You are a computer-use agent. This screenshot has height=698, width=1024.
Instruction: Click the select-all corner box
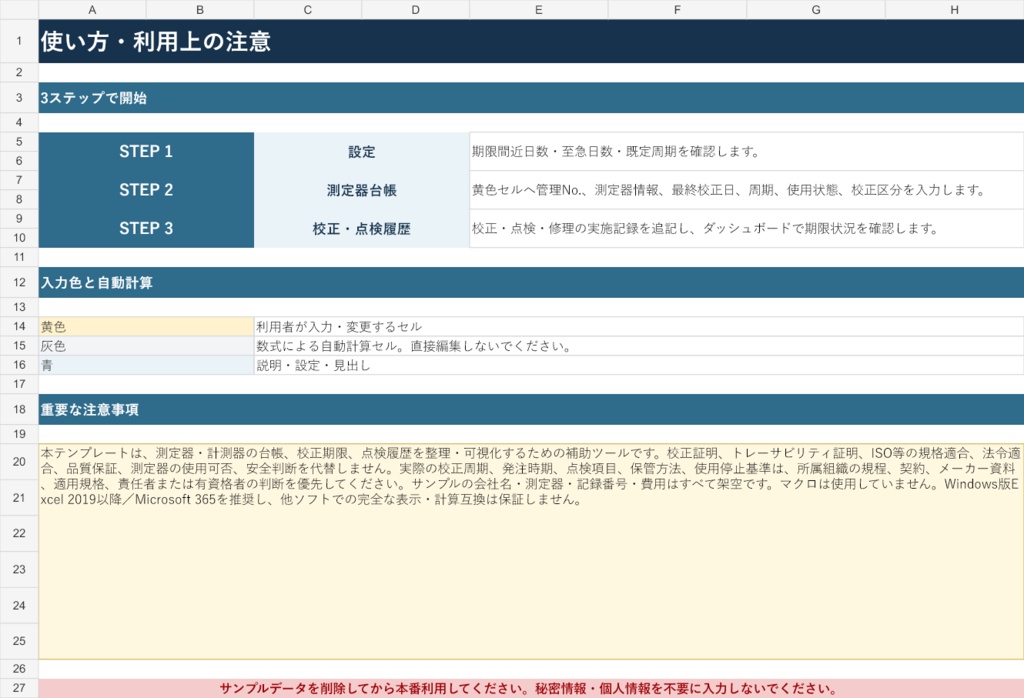(19, 10)
